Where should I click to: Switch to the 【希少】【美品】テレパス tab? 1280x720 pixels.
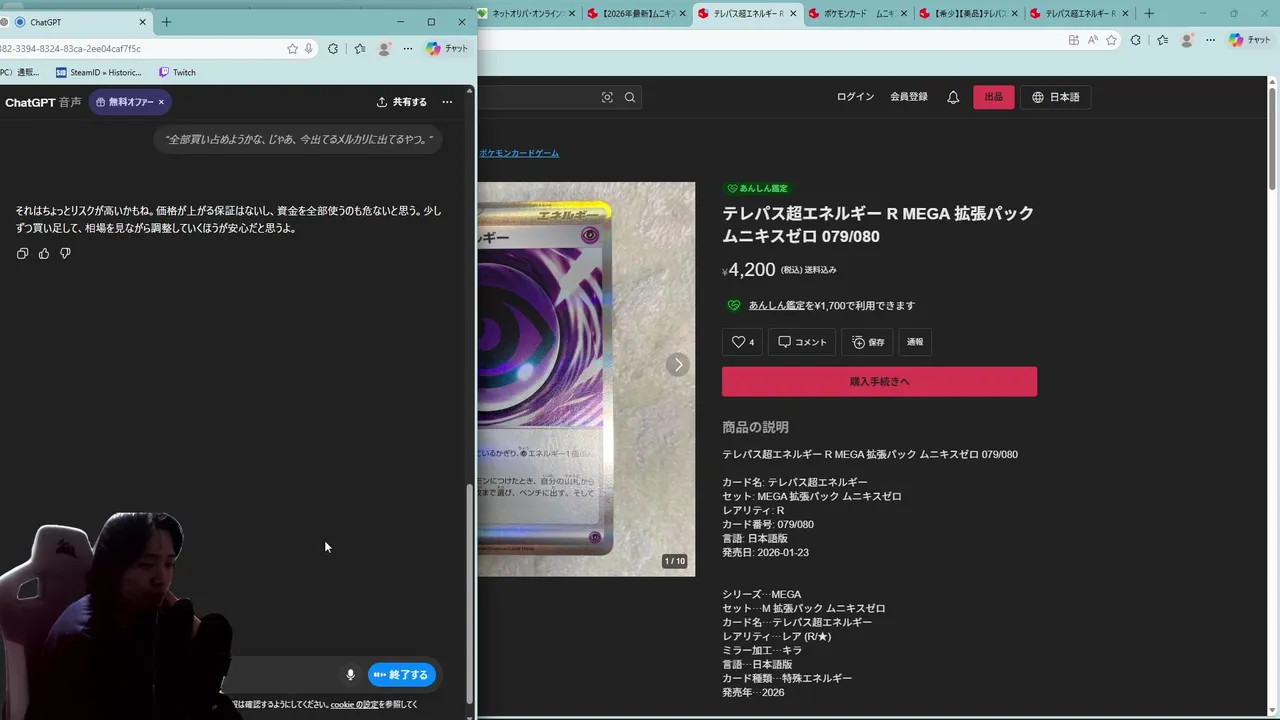click(967, 13)
